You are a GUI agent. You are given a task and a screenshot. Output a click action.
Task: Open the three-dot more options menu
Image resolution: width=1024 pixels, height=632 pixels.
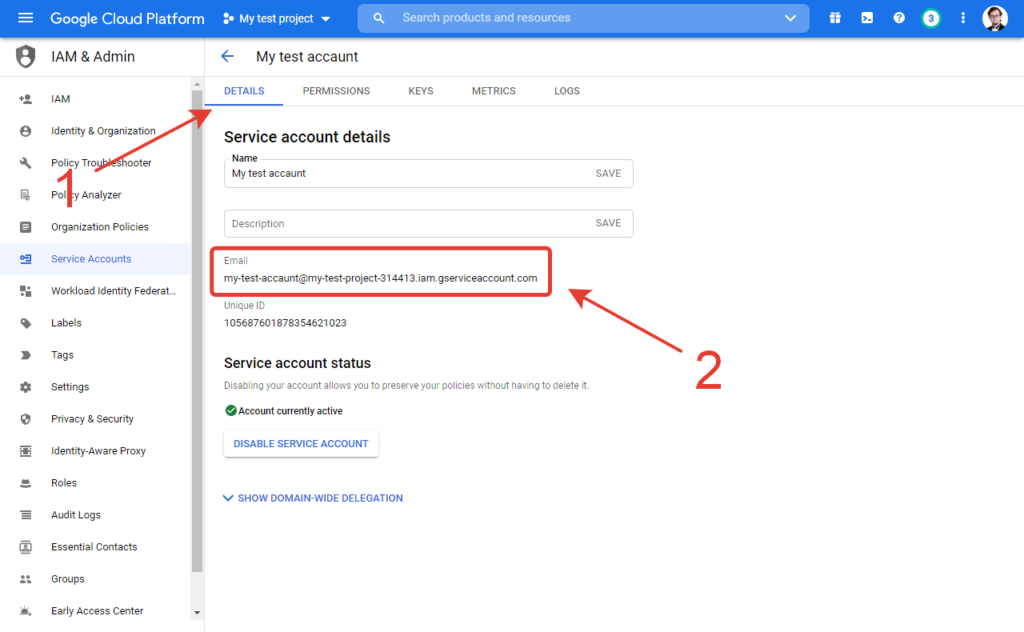coord(963,18)
